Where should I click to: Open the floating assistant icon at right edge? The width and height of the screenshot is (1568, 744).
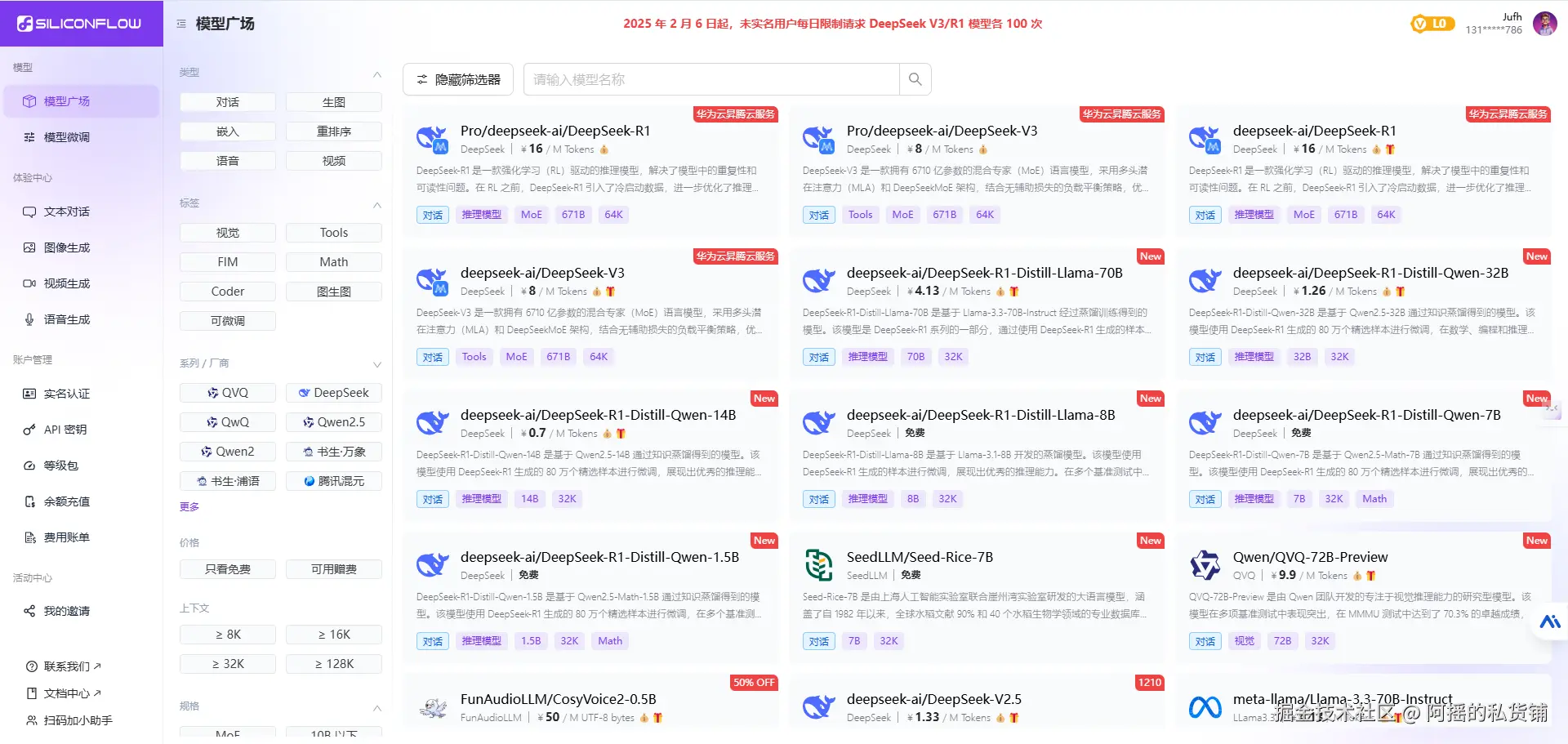(x=1549, y=622)
